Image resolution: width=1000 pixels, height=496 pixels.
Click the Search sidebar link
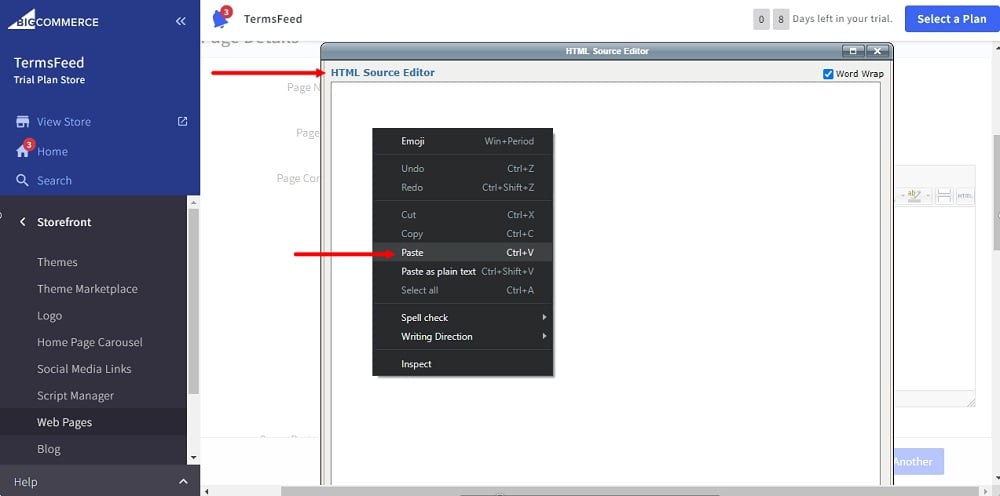coord(54,180)
